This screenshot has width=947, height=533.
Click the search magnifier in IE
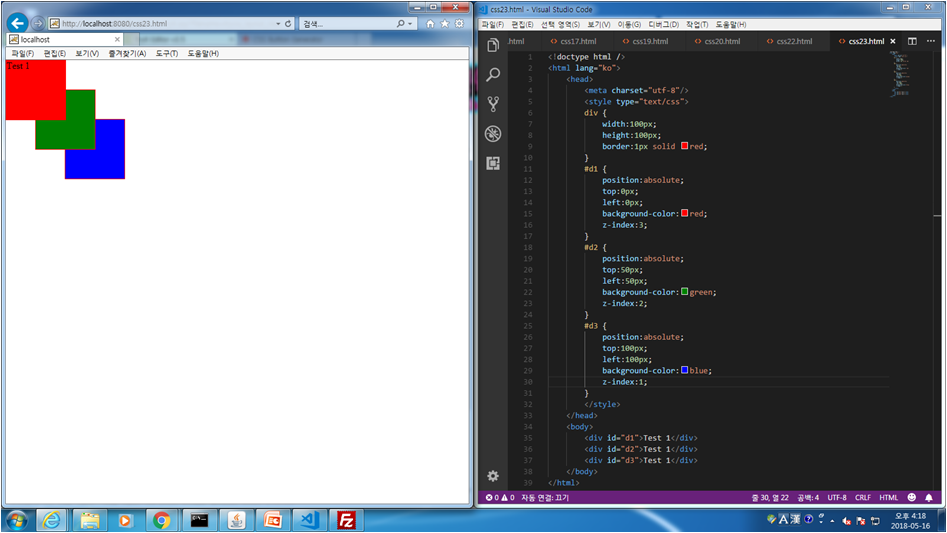pyautogui.click(x=400, y=24)
